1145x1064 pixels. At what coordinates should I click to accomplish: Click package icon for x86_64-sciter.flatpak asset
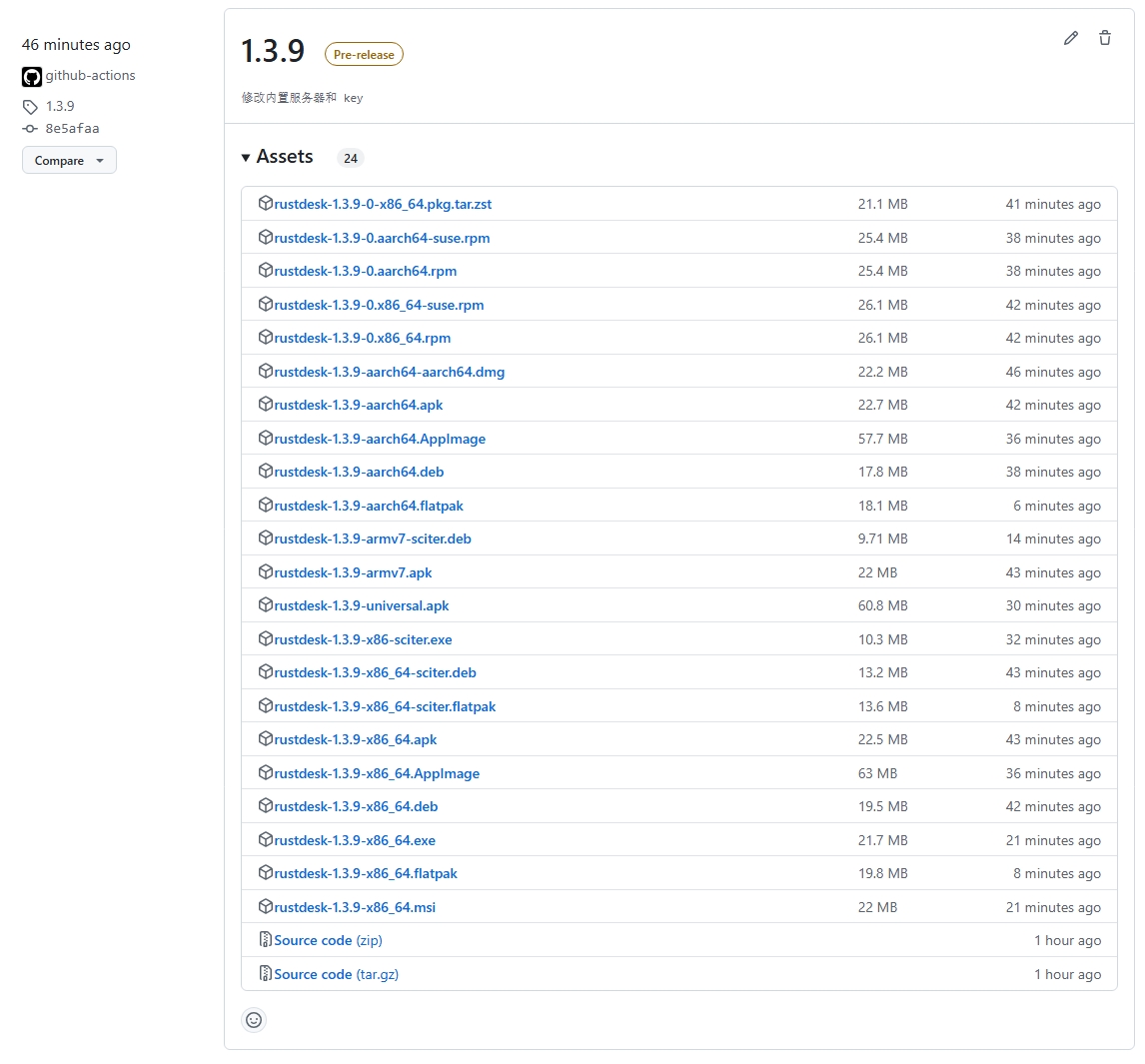point(266,705)
